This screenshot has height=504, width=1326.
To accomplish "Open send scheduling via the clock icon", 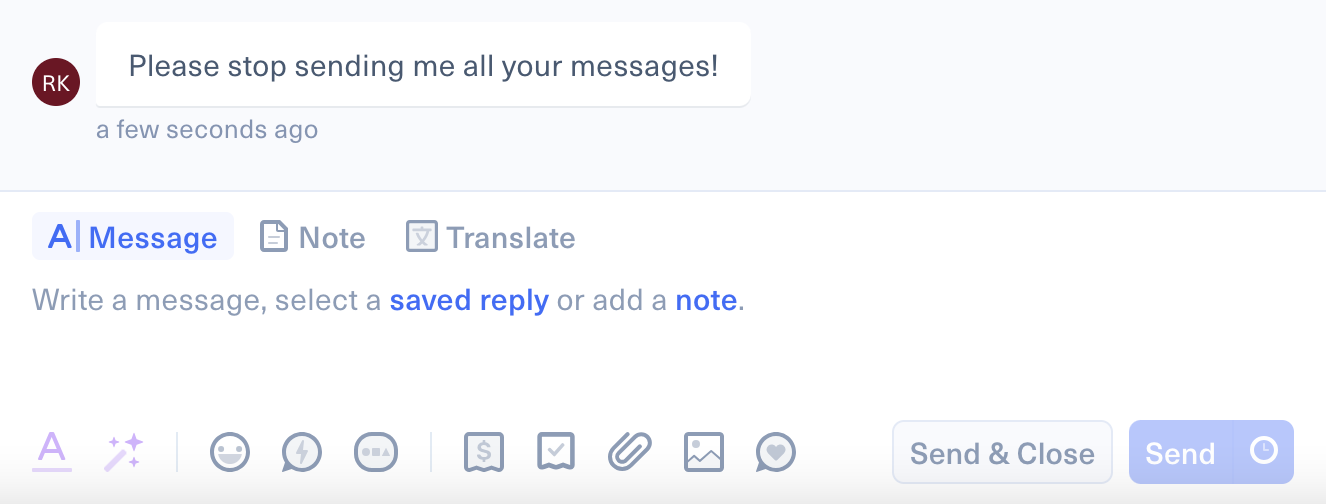I will pos(1264,451).
